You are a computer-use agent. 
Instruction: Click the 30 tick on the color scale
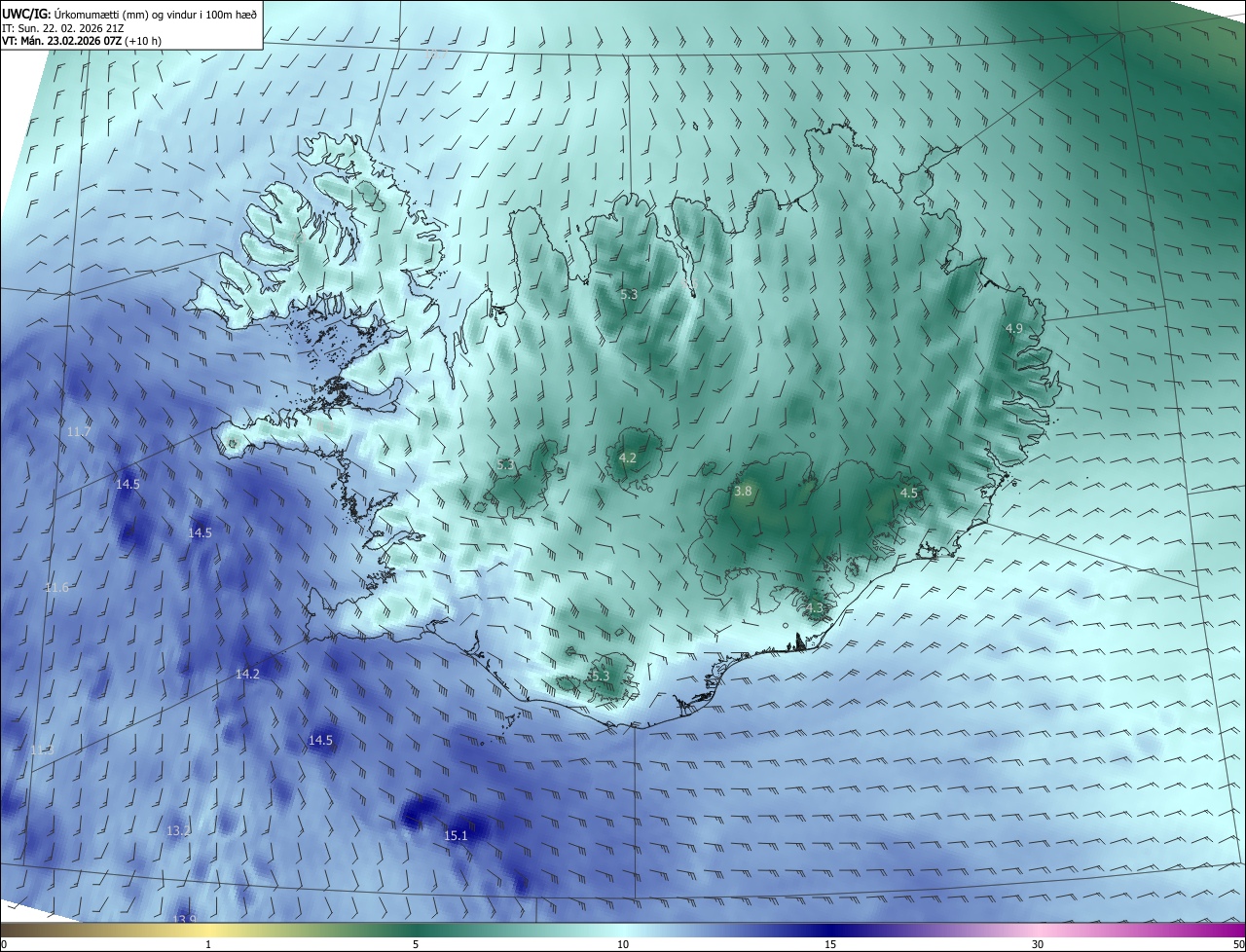pyautogui.click(x=1038, y=944)
